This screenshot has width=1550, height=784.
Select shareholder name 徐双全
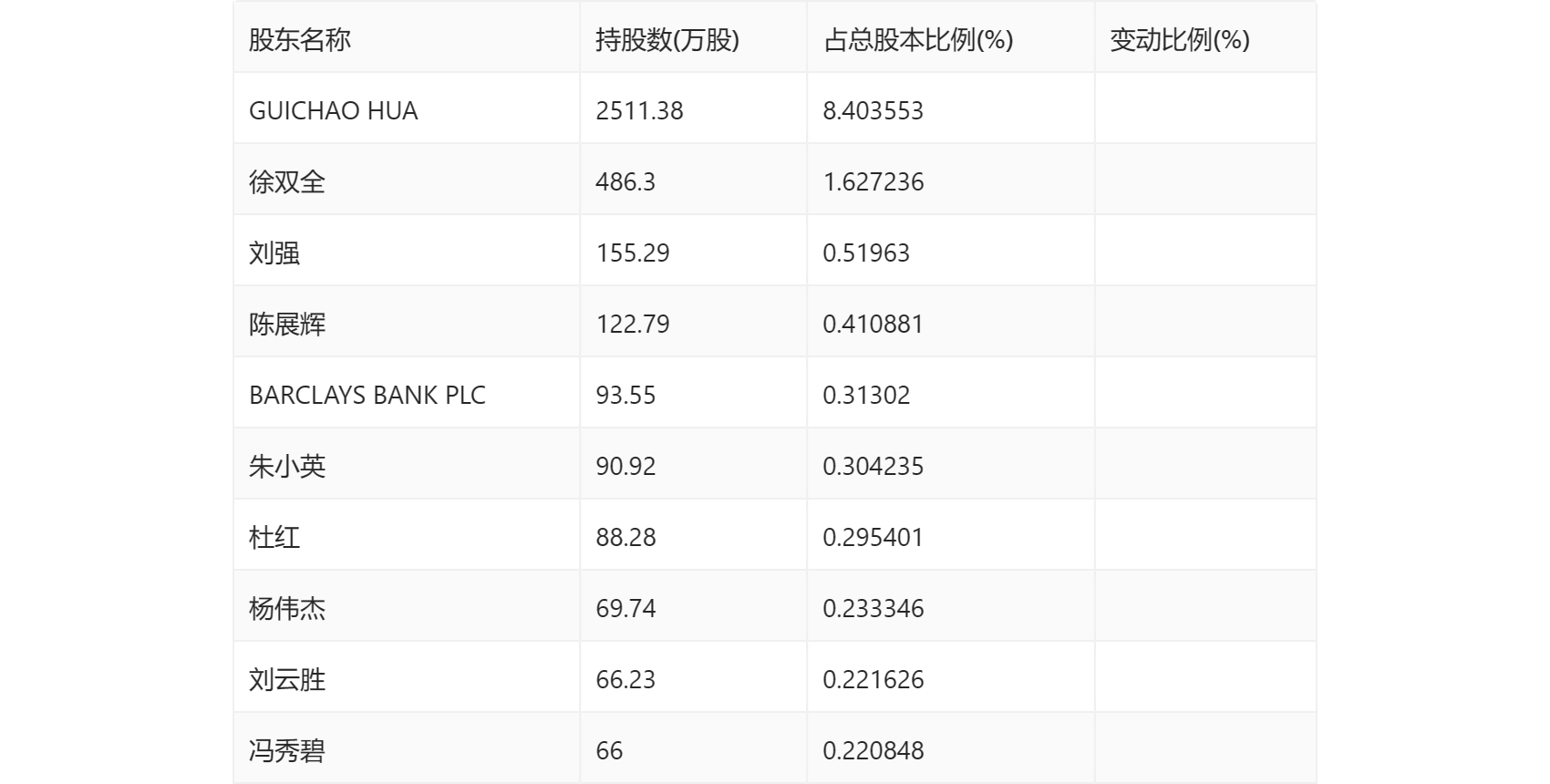coord(287,182)
